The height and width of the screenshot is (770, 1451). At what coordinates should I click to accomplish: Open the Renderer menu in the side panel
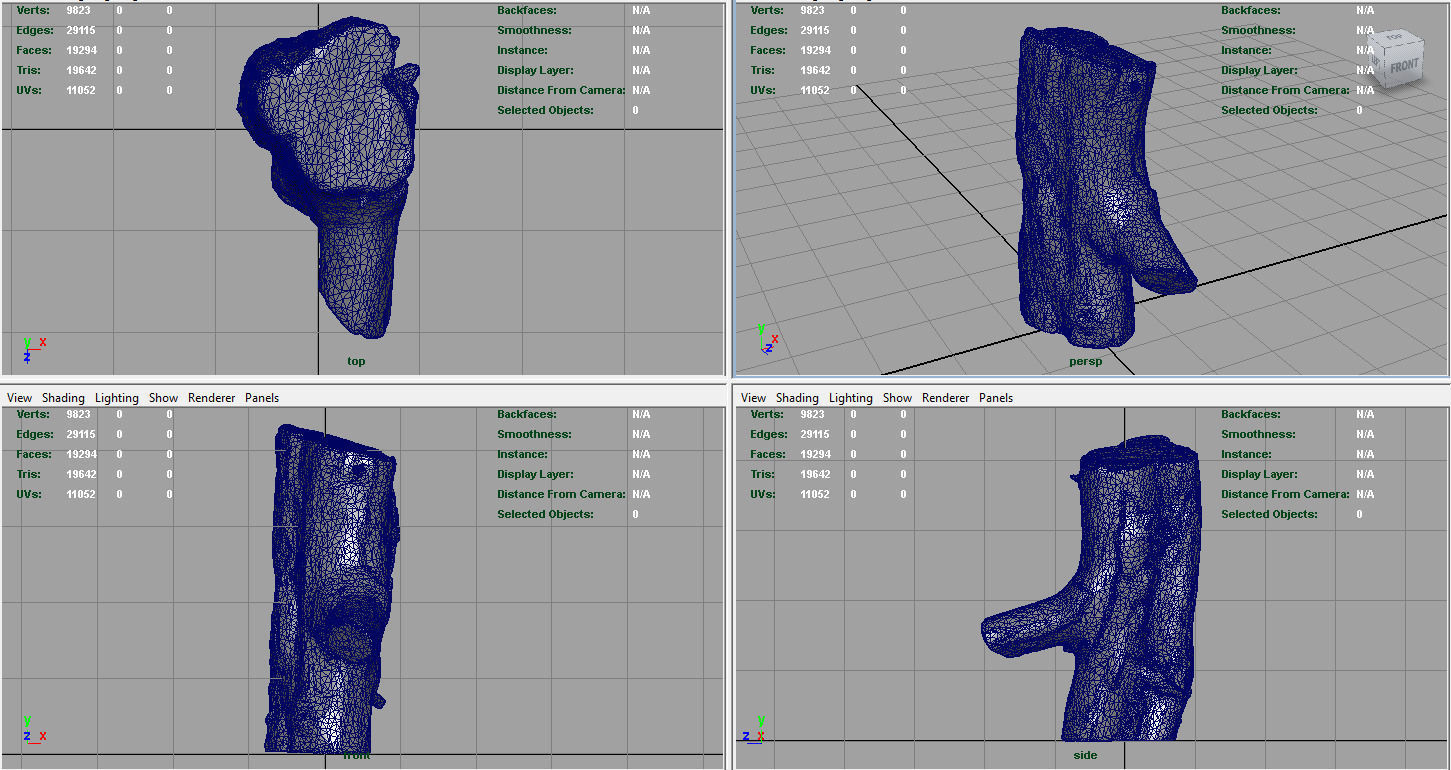tap(945, 398)
